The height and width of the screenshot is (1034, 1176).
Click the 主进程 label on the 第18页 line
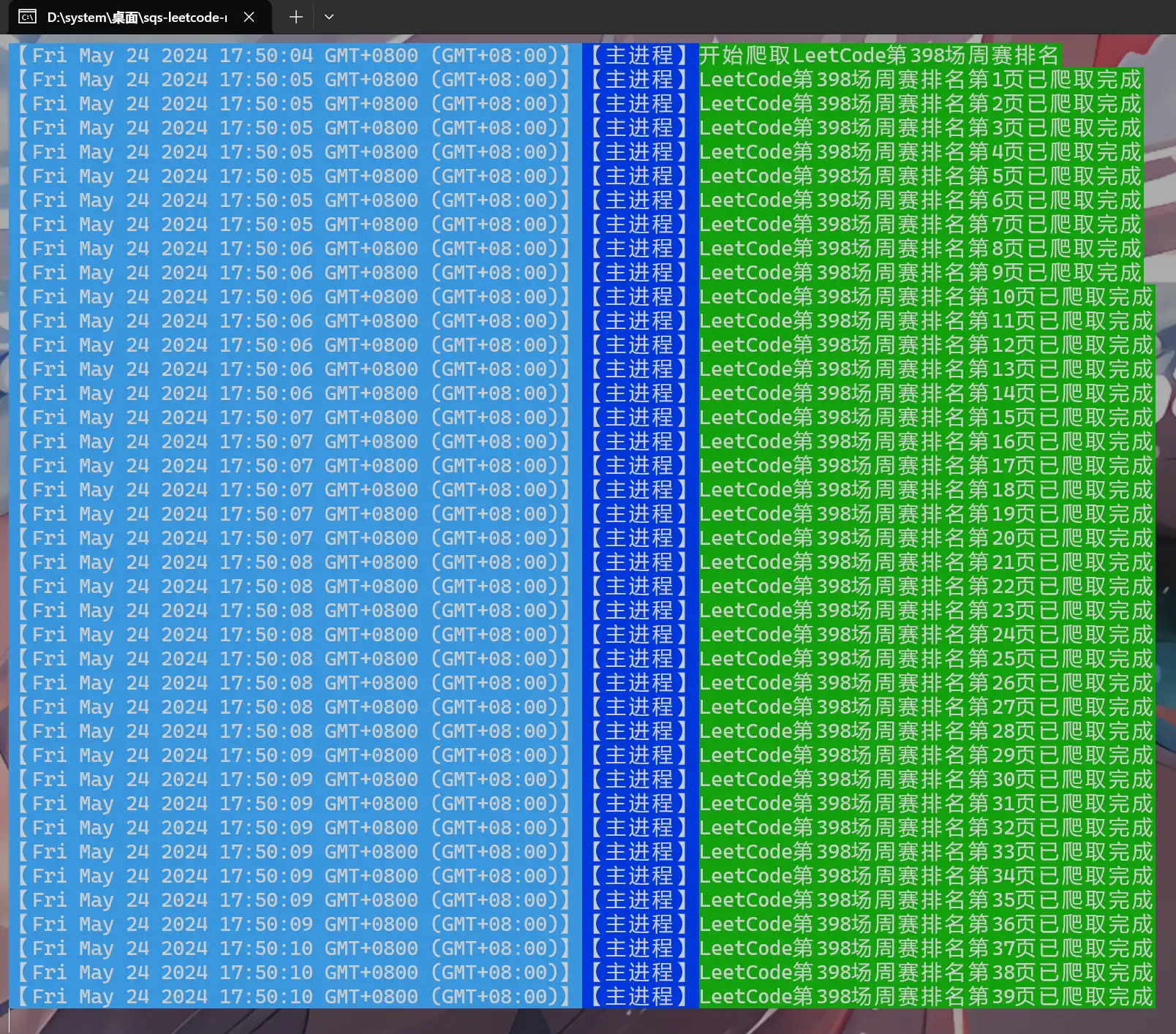(x=639, y=490)
